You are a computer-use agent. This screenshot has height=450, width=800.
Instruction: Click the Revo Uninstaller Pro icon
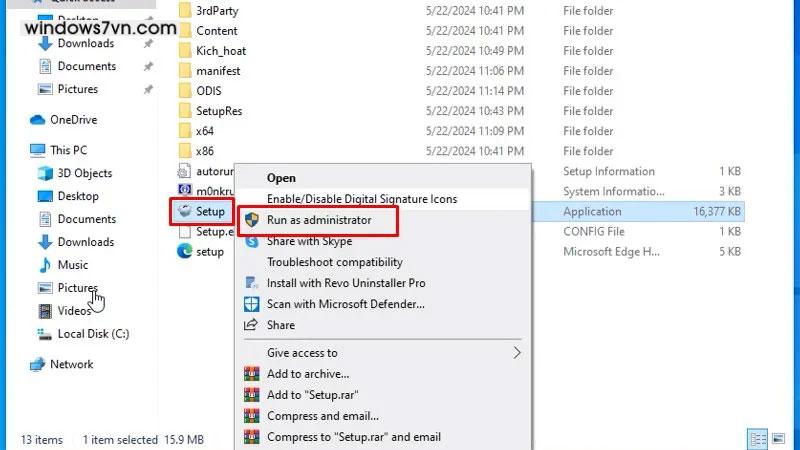pos(251,283)
